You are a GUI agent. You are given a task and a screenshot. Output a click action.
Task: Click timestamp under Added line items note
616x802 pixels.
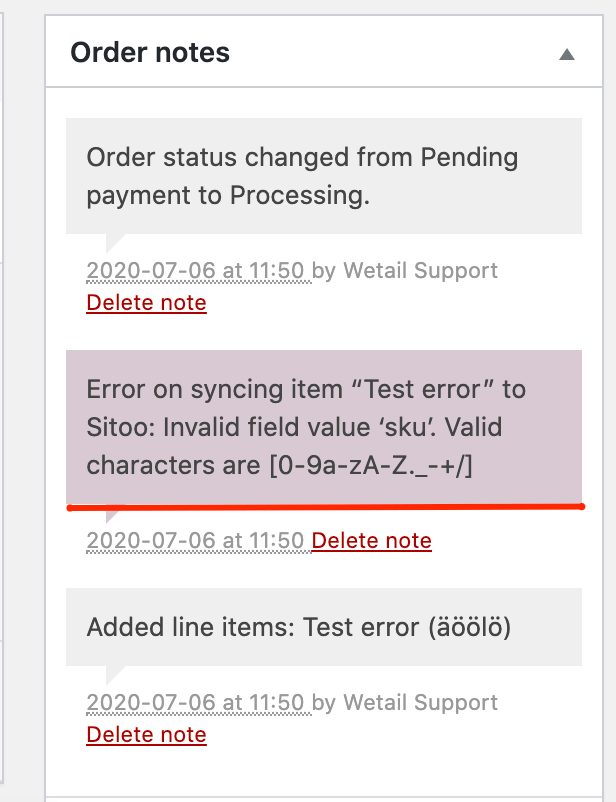click(x=198, y=702)
